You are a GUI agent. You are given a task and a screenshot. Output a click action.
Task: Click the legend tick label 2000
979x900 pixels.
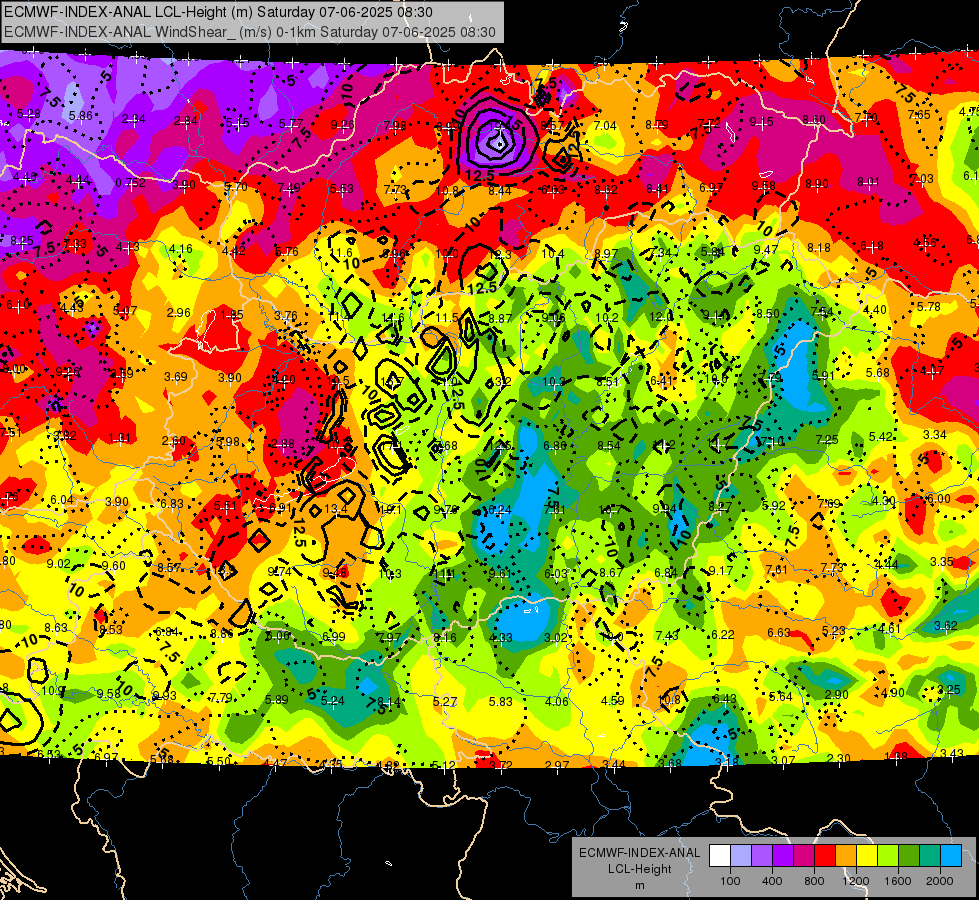point(940,881)
